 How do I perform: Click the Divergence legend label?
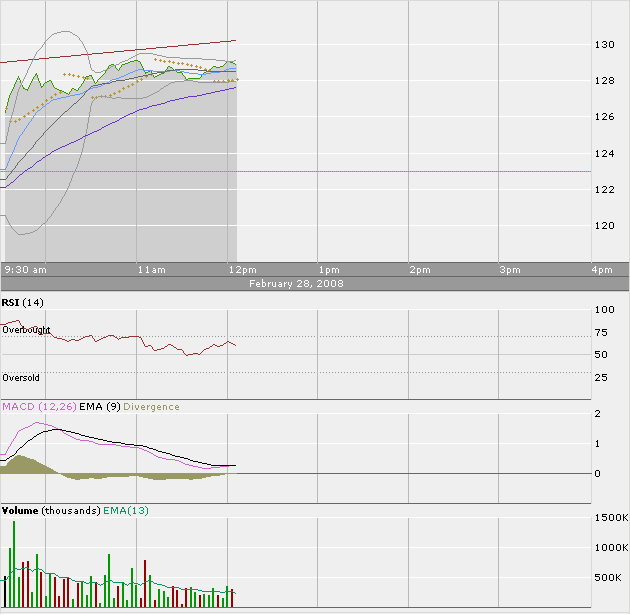151,407
